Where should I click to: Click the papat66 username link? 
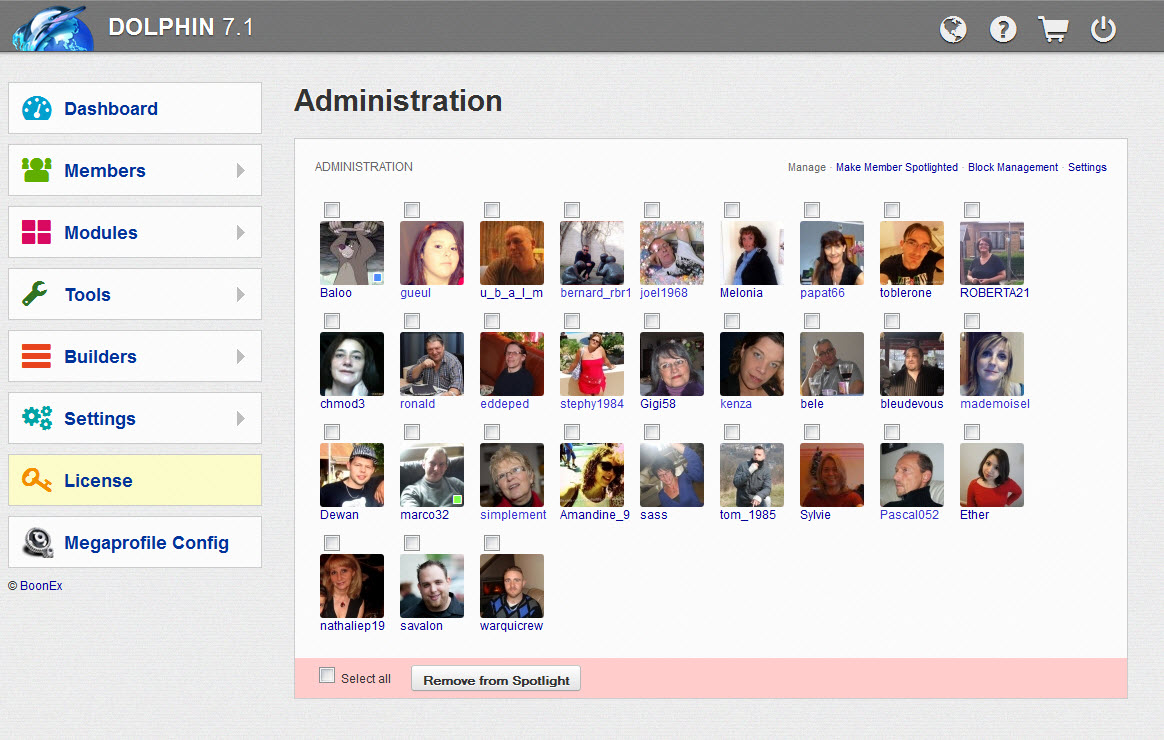[x=822, y=292]
